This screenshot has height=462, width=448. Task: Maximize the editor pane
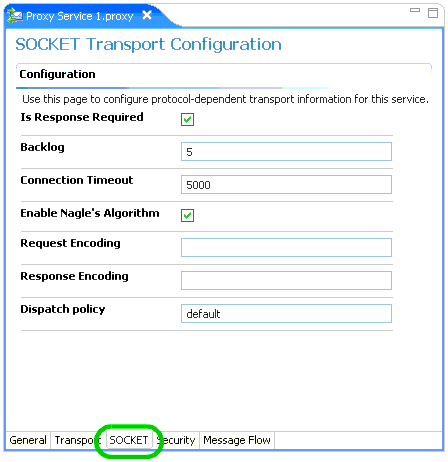click(433, 13)
